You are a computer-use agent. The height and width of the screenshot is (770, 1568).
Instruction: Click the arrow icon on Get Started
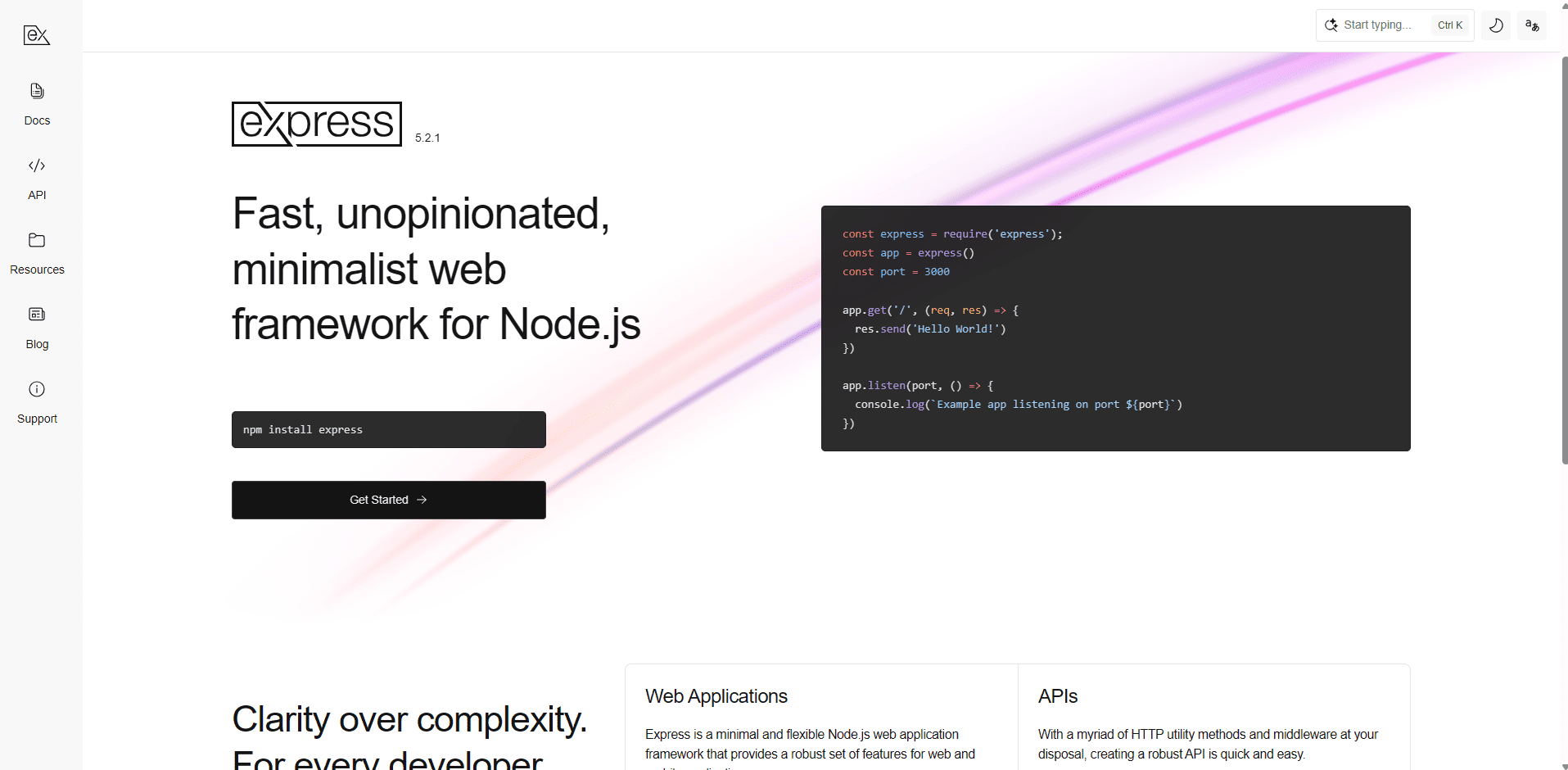[x=422, y=500]
